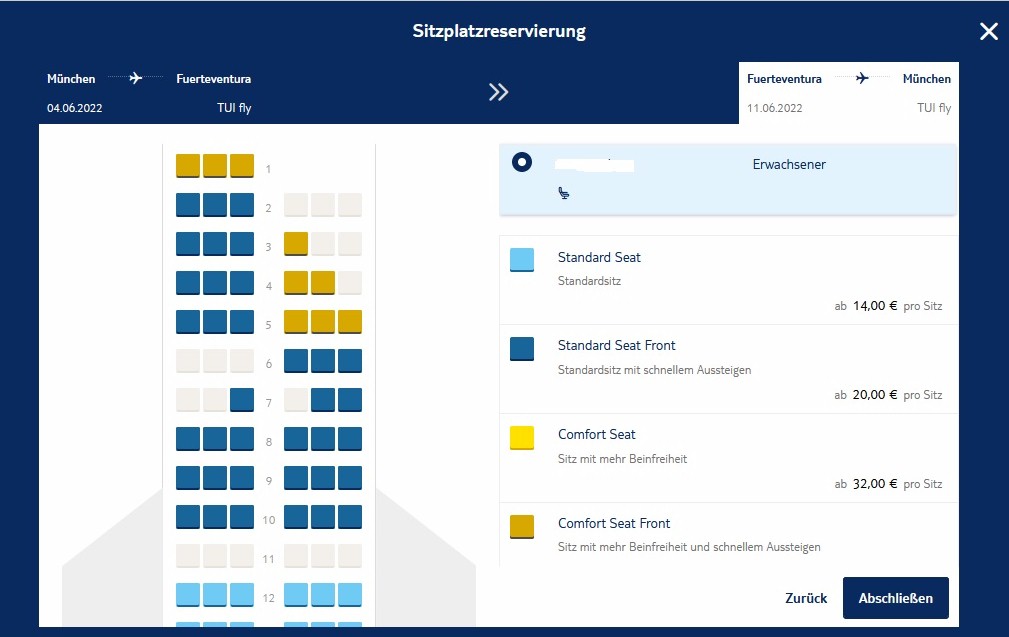Select the leftmost light-blue seat in row 12

(188, 595)
